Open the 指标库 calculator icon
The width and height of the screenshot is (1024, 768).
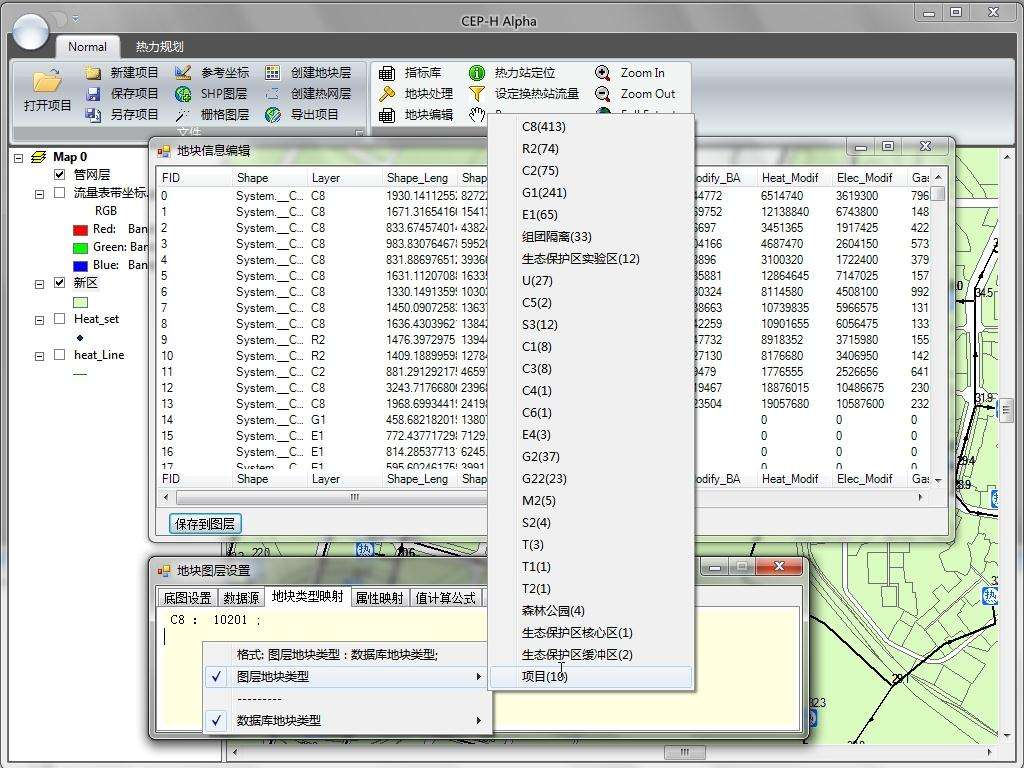tap(387, 72)
